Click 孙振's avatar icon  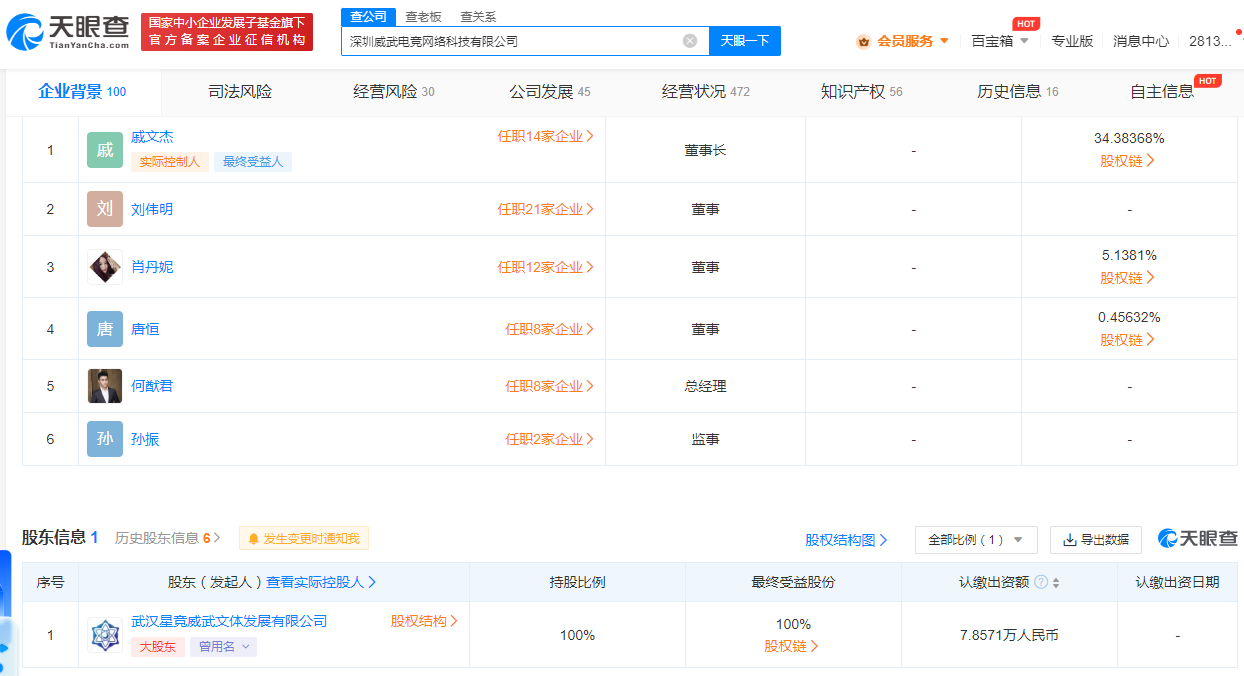click(x=105, y=439)
